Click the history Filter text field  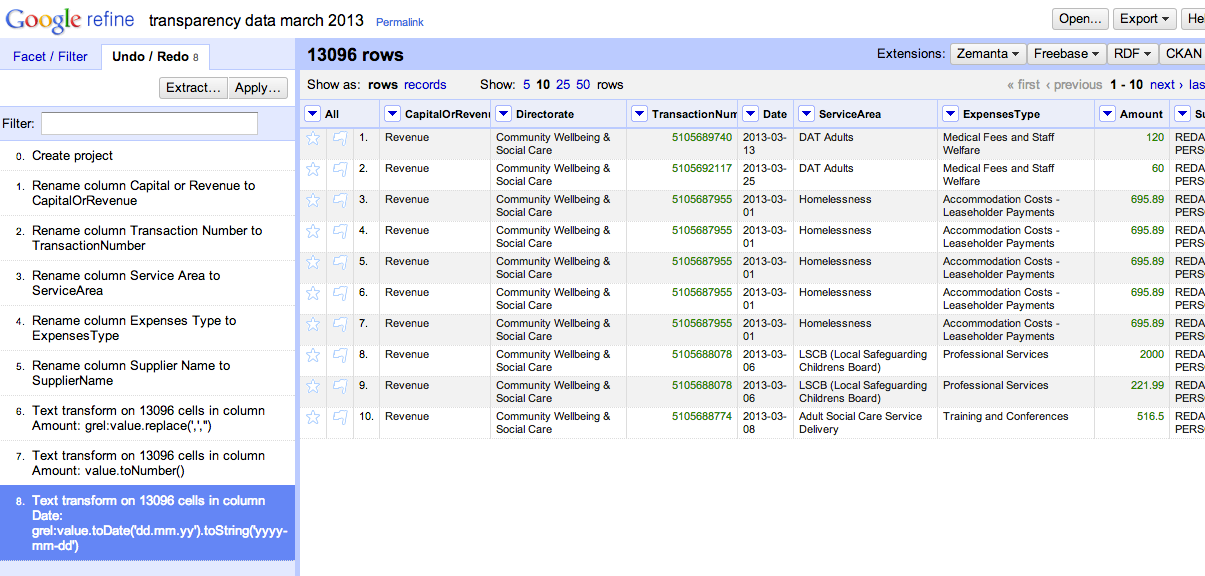coord(149,124)
